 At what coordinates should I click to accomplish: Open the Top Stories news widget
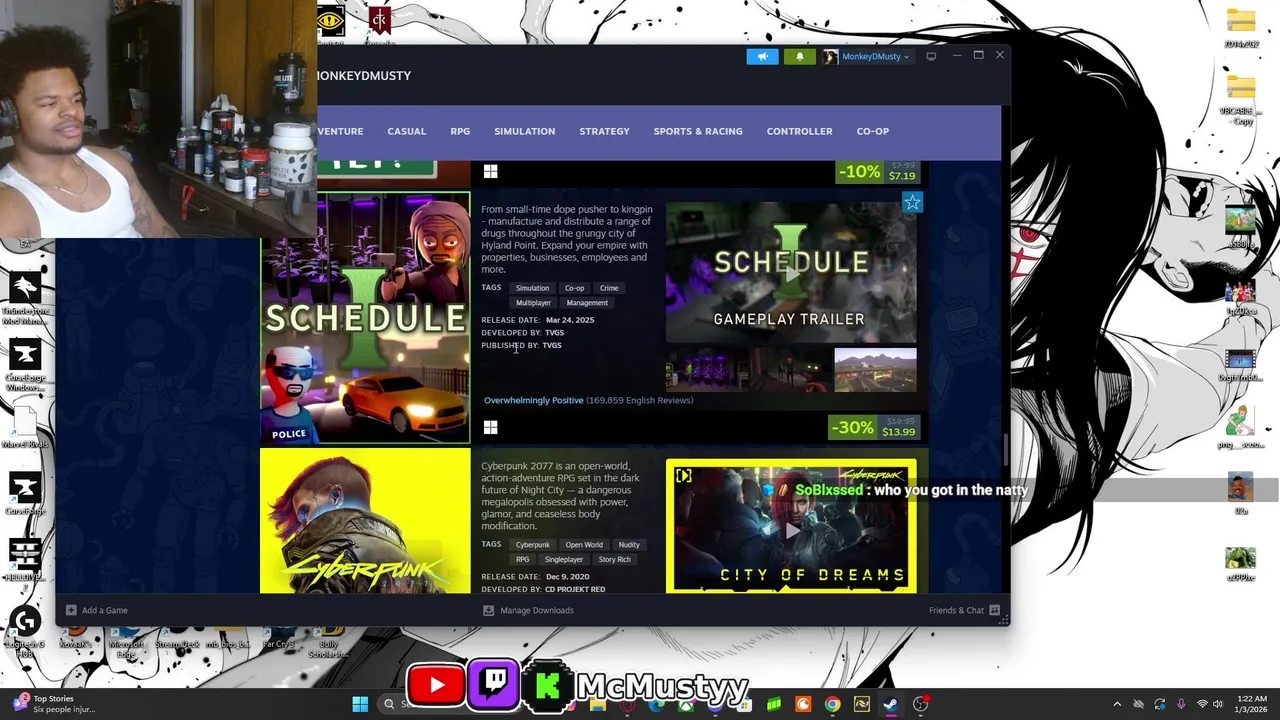[x=54, y=704]
